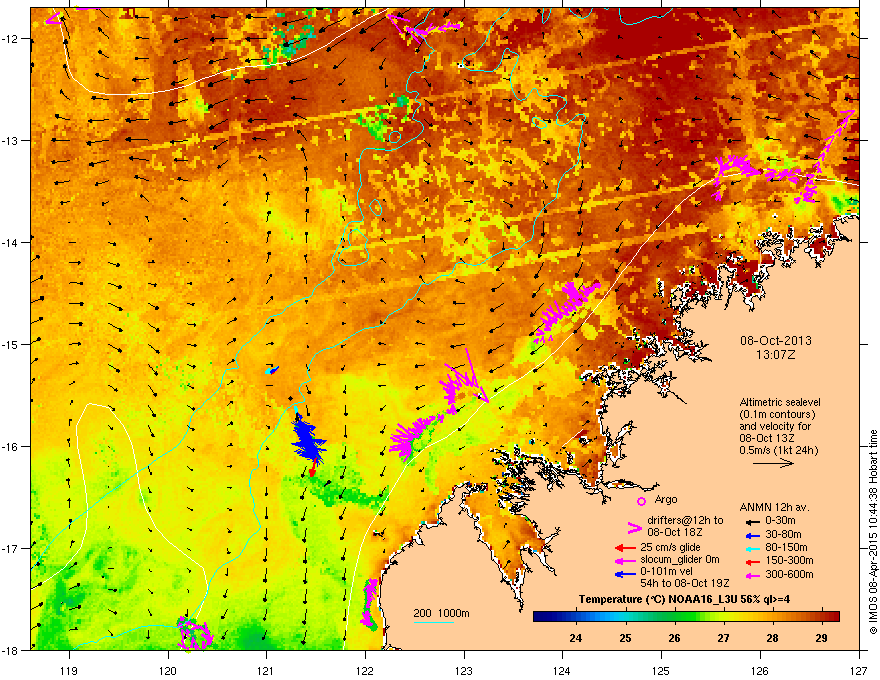Image resolution: width=880 pixels, height=680 pixels.
Task: Click the time label 13:07Z
Action: click(x=776, y=355)
